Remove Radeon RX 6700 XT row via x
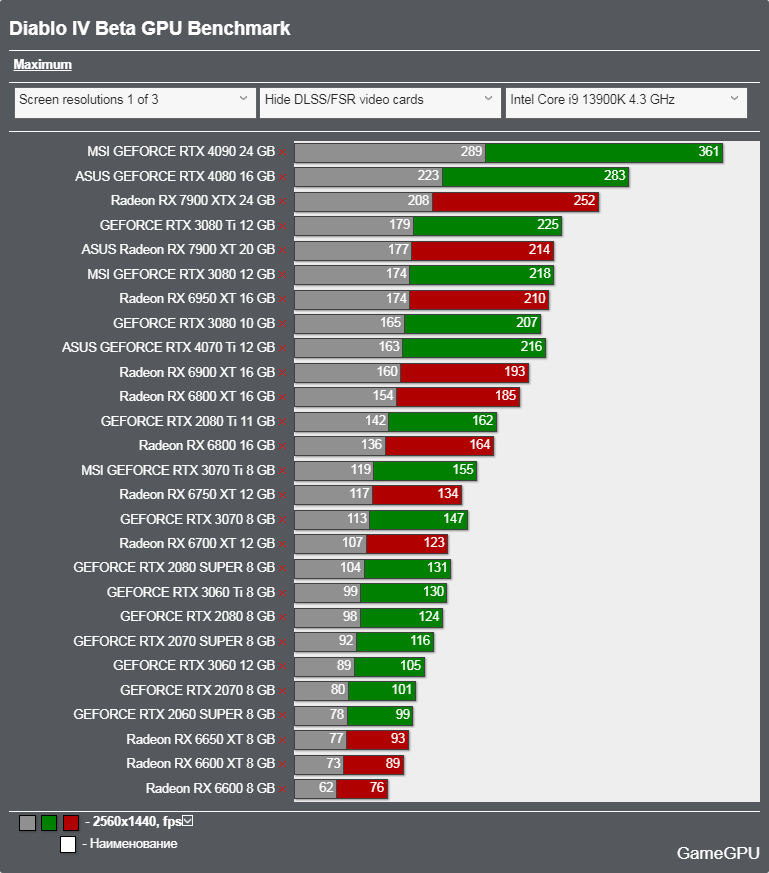The image size is (769, 873). 283,544
